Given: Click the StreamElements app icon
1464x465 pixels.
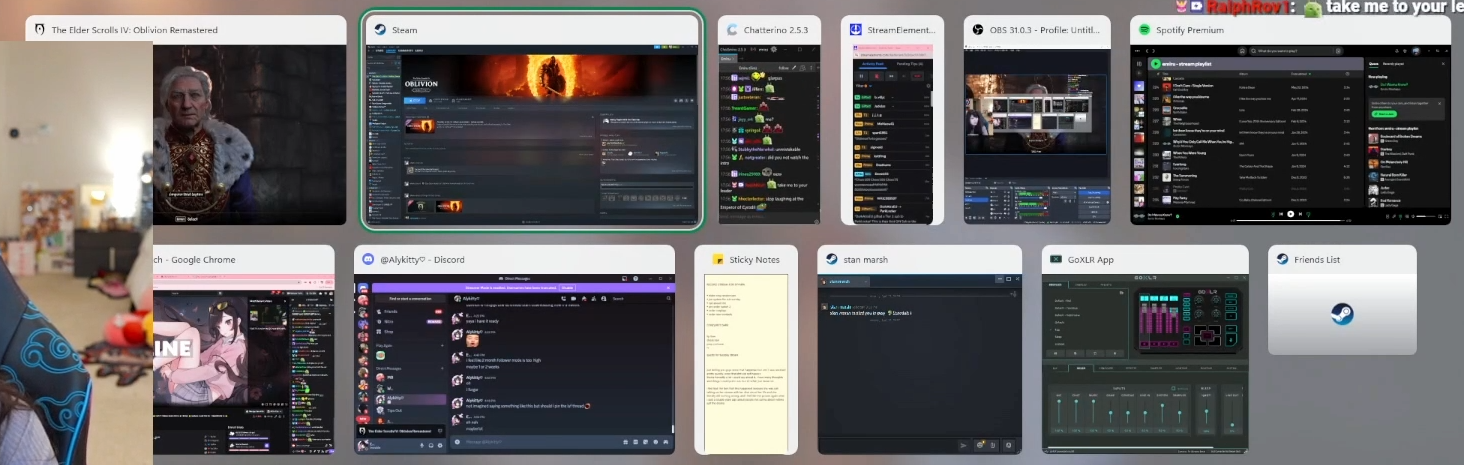Looking at the screenshot, I should [856, 30].
